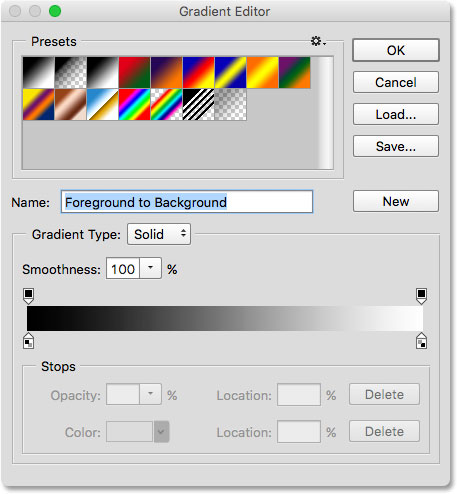Open the Presets gear menu
Screen dimensions: 457x494
pos(318,41)
